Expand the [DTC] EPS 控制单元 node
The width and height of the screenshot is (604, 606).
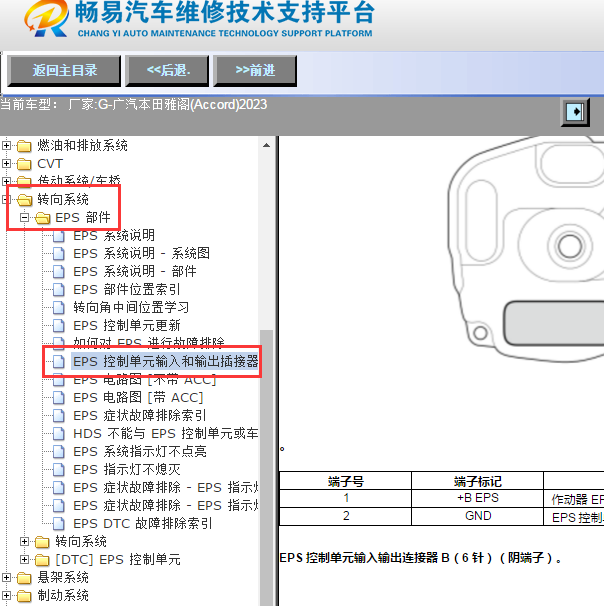(x=24, y=559)
